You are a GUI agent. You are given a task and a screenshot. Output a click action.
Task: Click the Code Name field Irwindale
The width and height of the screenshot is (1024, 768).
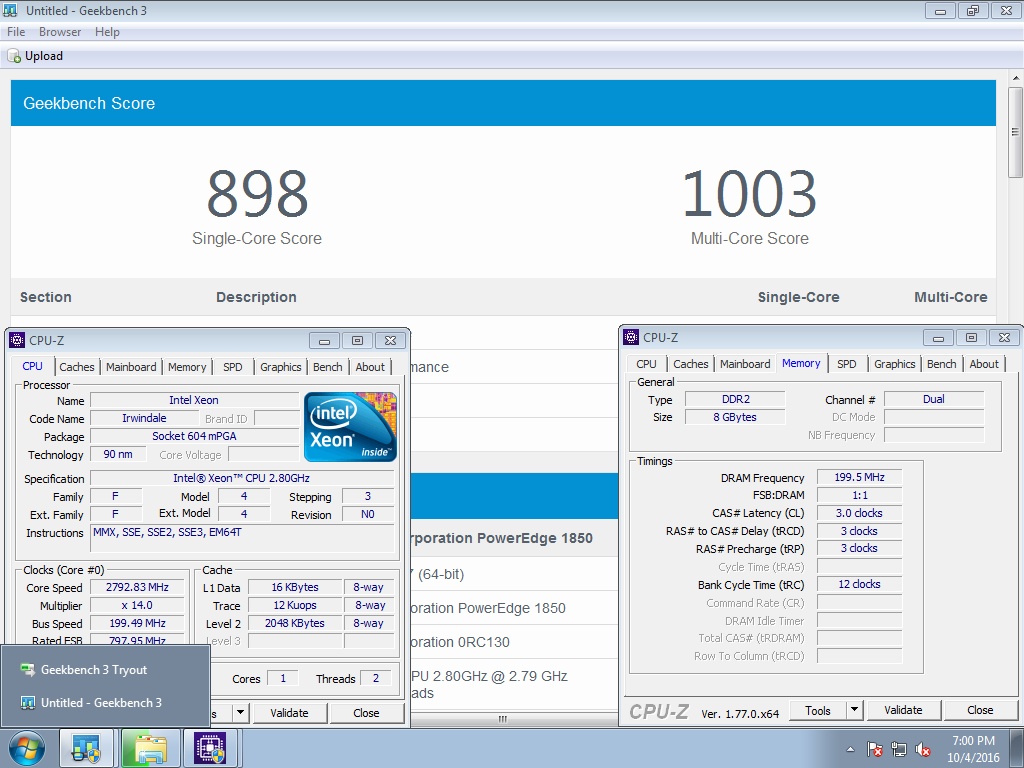144,418
